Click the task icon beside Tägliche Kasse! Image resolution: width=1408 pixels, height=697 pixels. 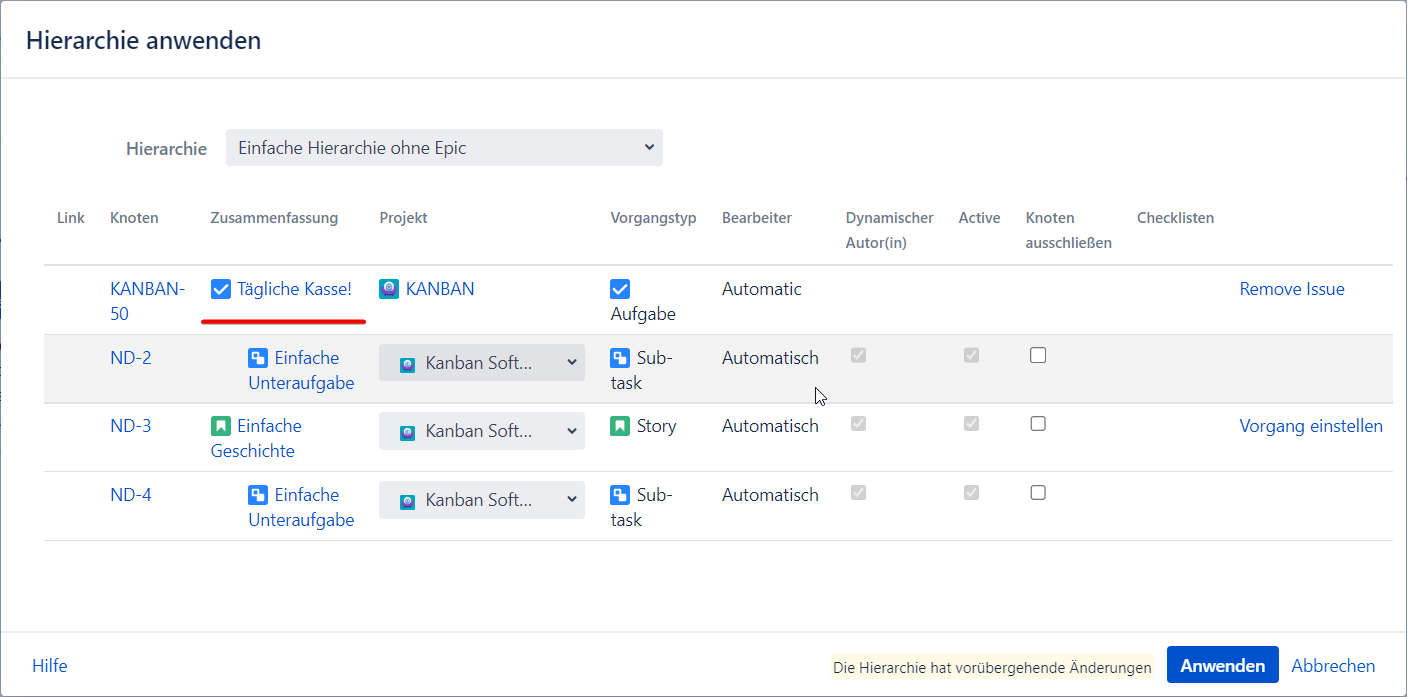(221, 290)
